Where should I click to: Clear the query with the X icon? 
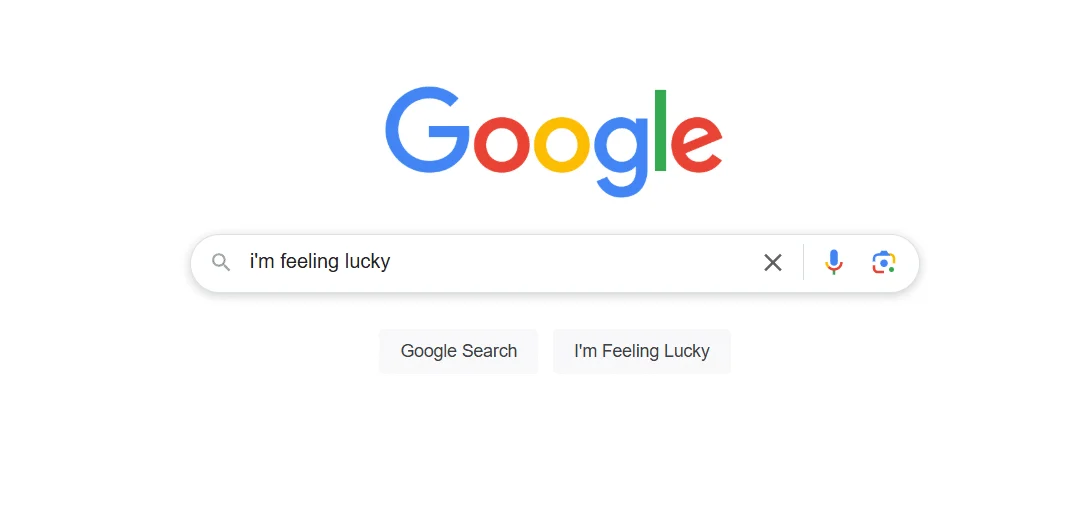coord(773,262)
